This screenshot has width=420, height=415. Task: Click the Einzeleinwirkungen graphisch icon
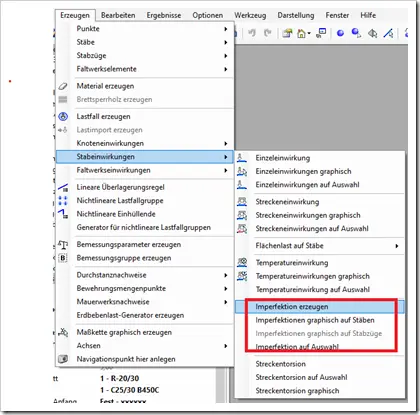click(x=242, y=171)
